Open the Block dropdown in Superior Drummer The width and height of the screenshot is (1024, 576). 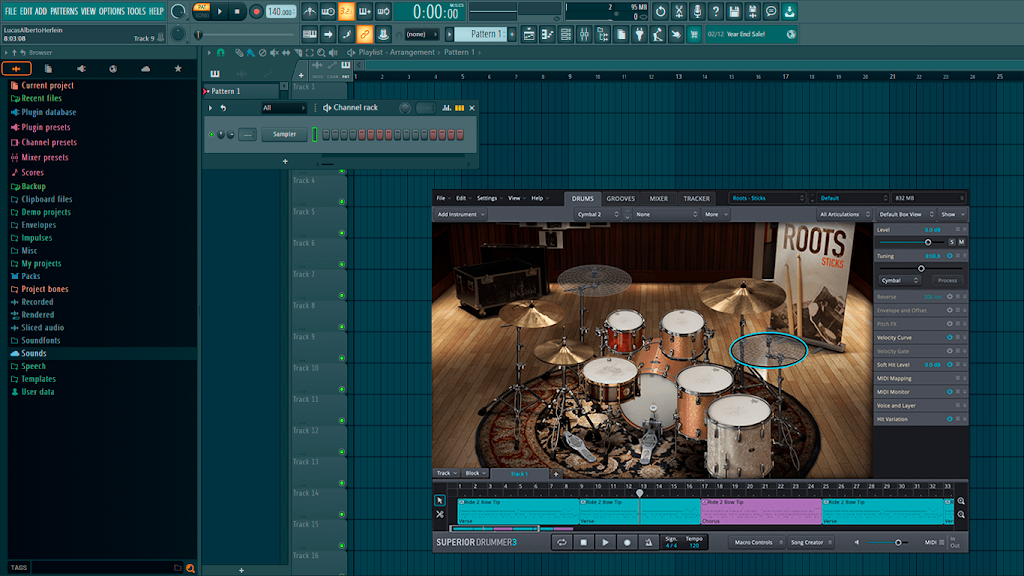pos(476,473)
